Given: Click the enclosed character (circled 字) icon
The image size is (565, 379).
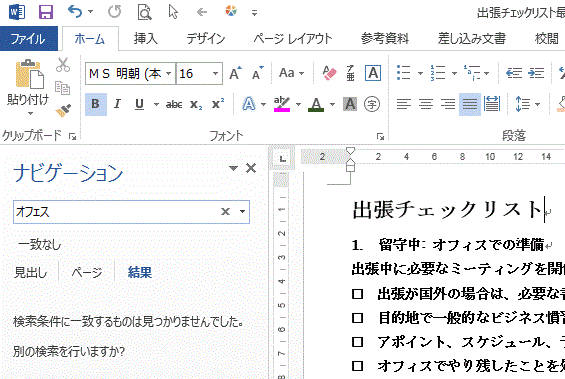Looking at the screenshot, I should click(372, 104).
